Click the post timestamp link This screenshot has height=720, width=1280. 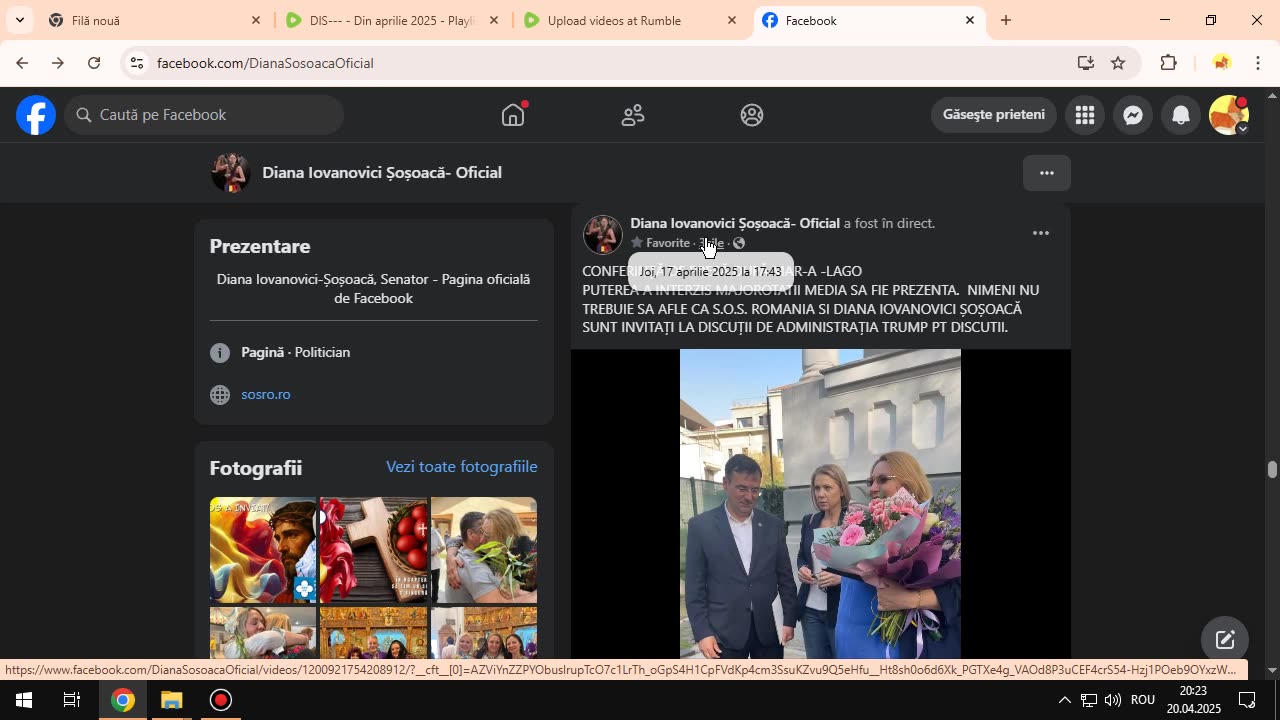coord(711,243)
